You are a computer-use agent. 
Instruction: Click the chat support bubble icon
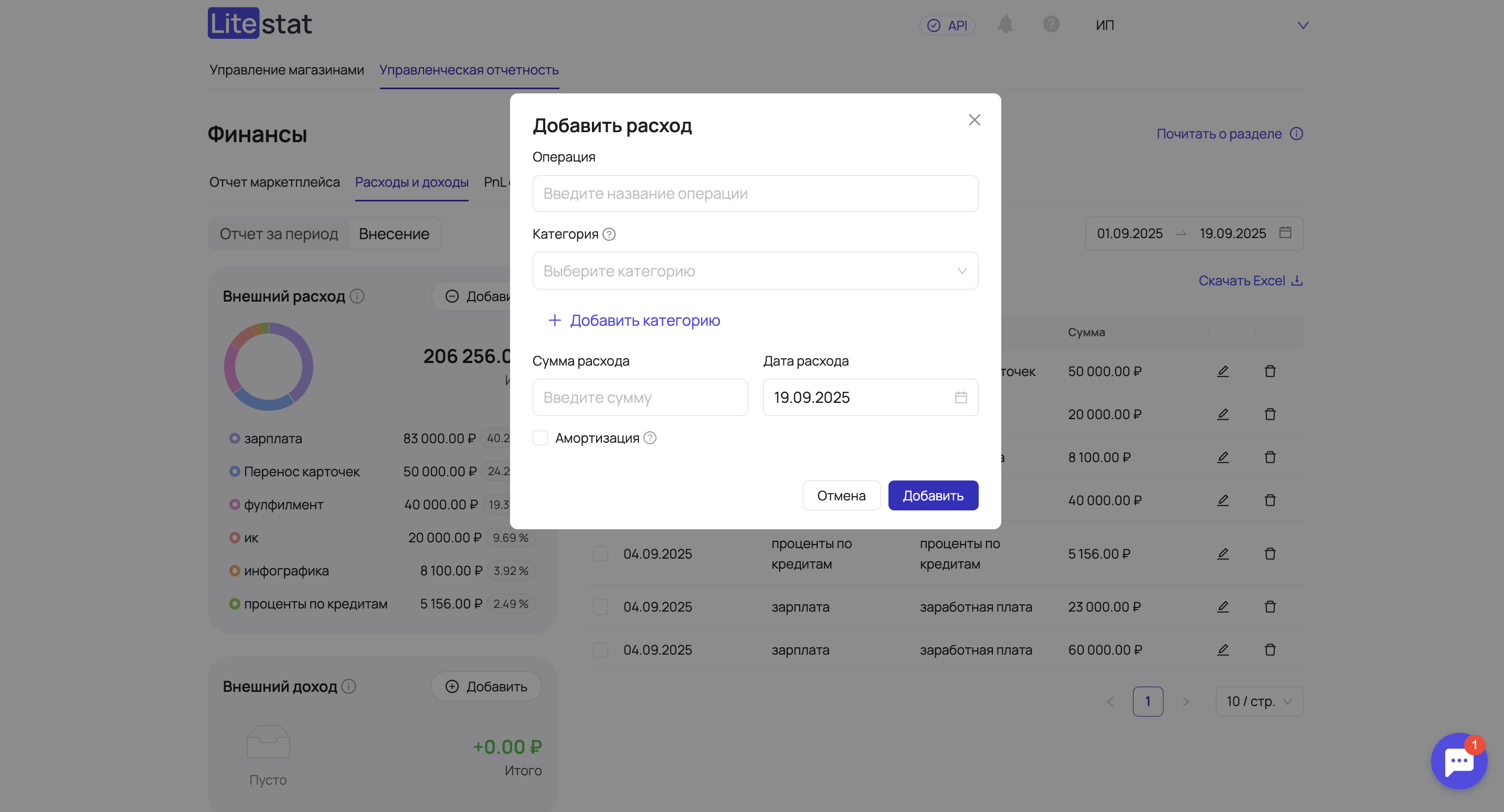(1458, 761)
